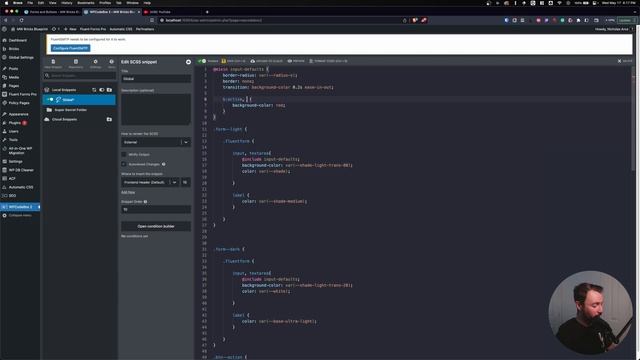
Task: Click the Configure FluentSMTP button
Action: point(70,48)
